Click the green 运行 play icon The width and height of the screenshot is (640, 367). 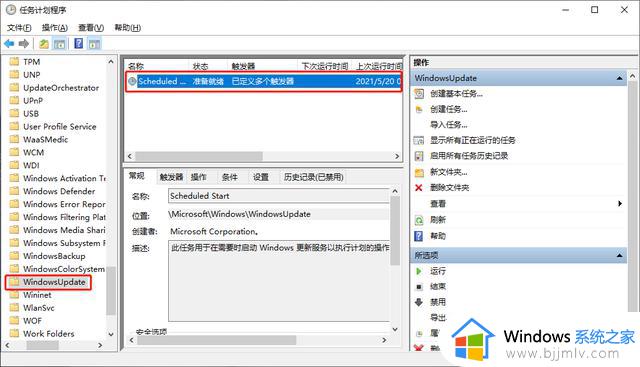coord(419,271)
